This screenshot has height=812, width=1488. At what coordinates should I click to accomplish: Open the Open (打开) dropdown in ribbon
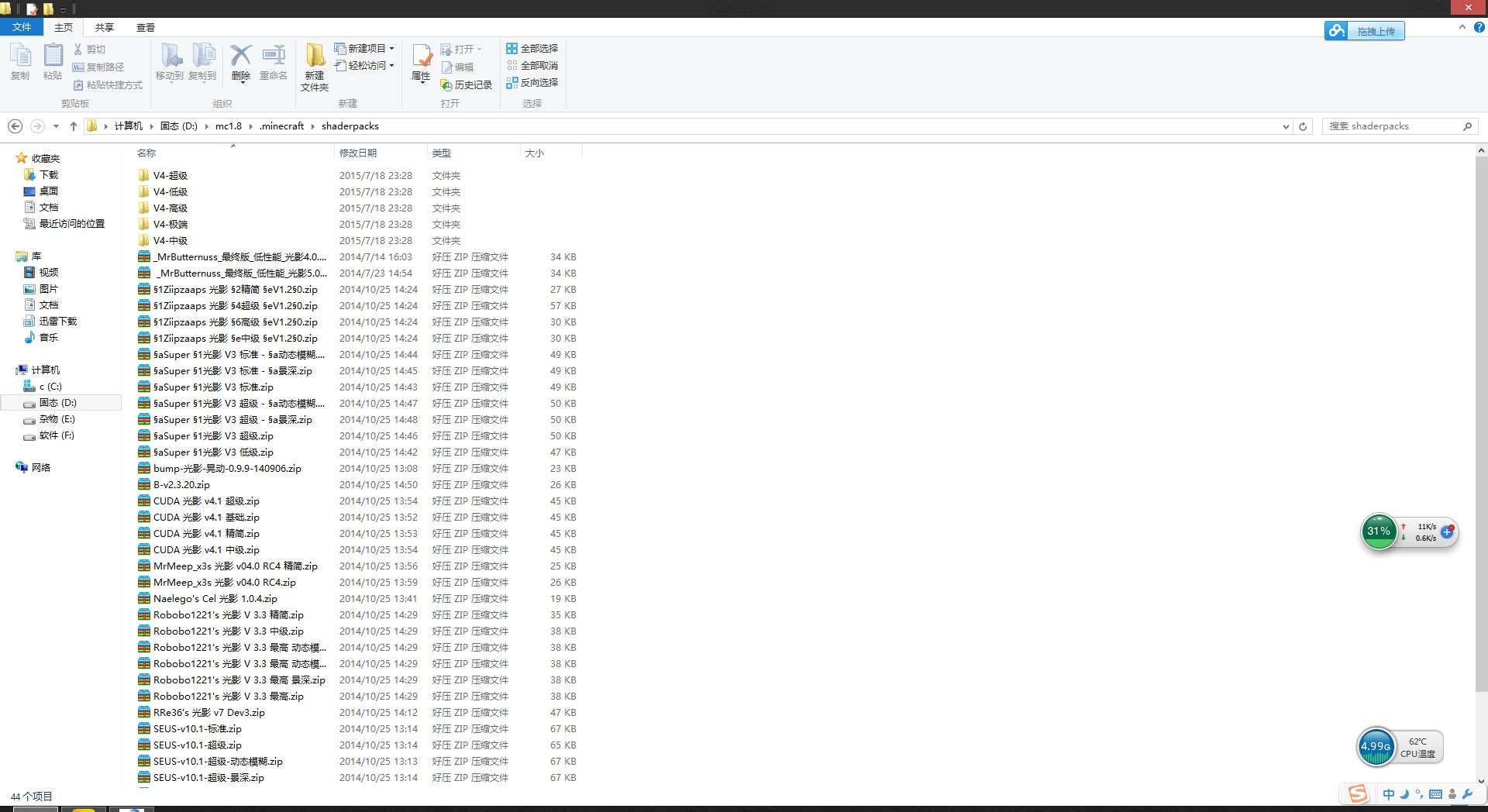[462, 49]
